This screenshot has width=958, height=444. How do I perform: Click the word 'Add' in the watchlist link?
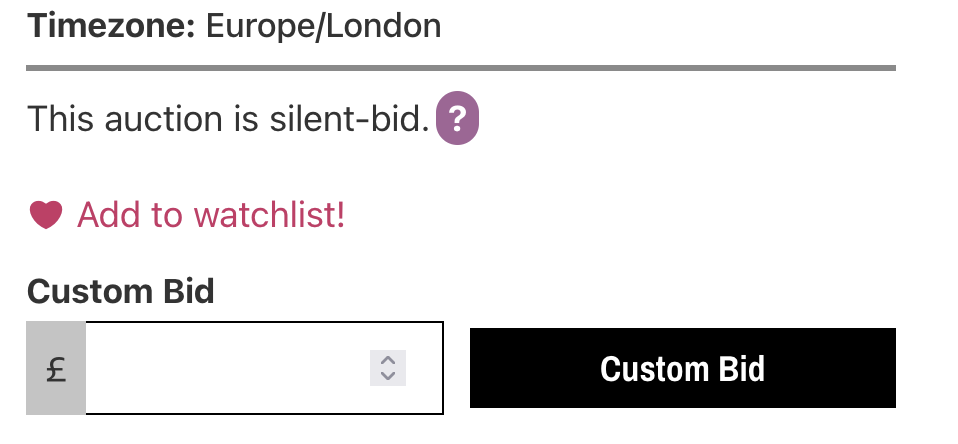[105, 215]
